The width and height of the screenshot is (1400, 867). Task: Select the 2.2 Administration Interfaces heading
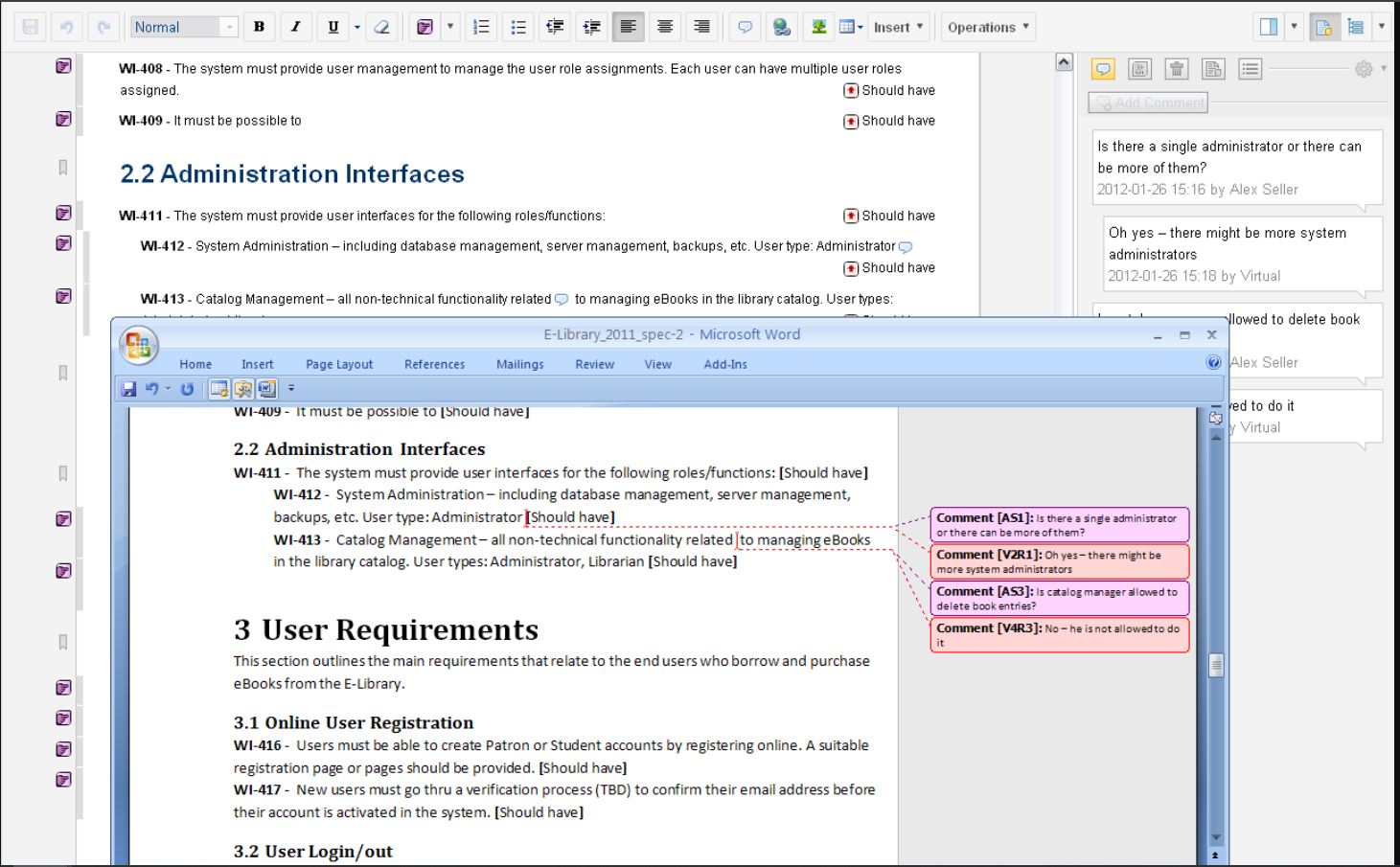(291, 173)
